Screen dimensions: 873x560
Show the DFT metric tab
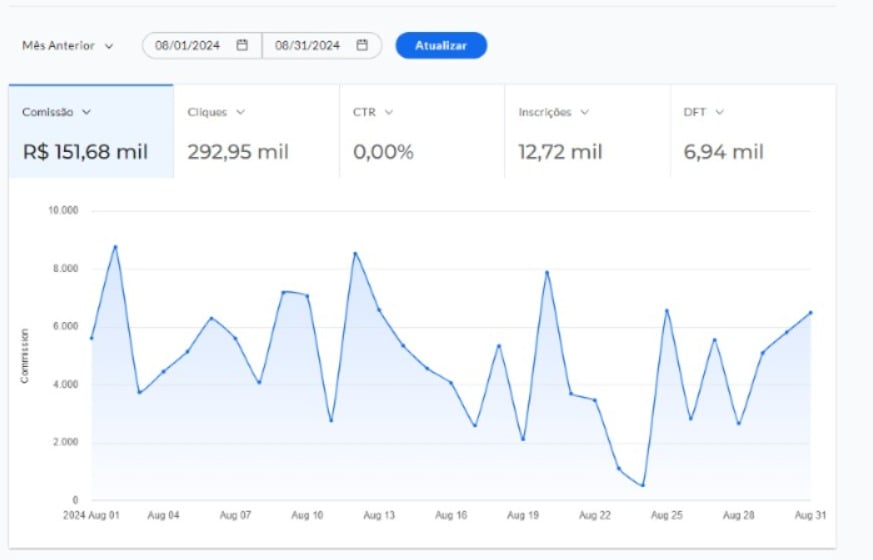(x=752, y=132)
